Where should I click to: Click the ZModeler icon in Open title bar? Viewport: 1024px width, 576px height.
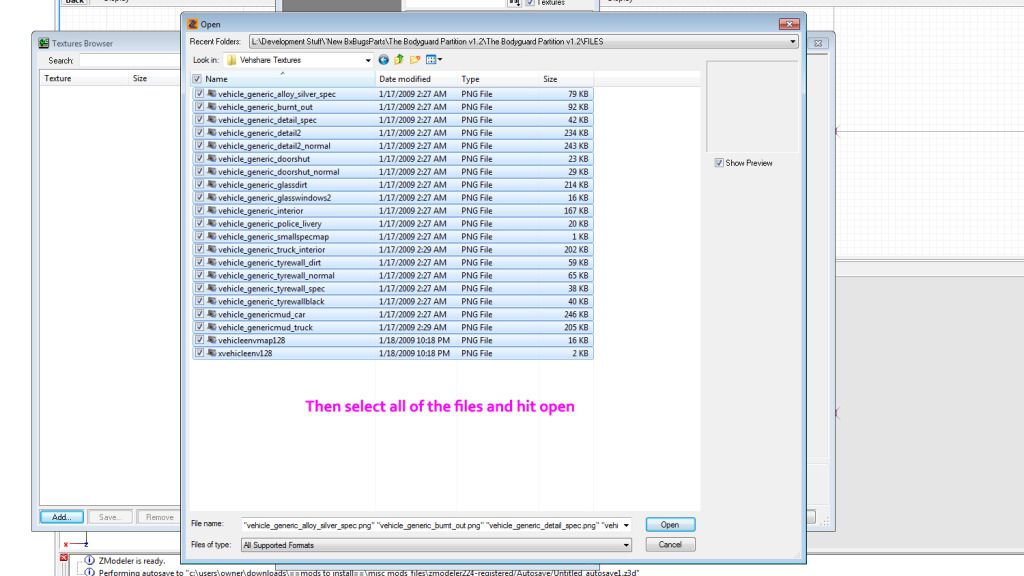(x=193, y=24)
